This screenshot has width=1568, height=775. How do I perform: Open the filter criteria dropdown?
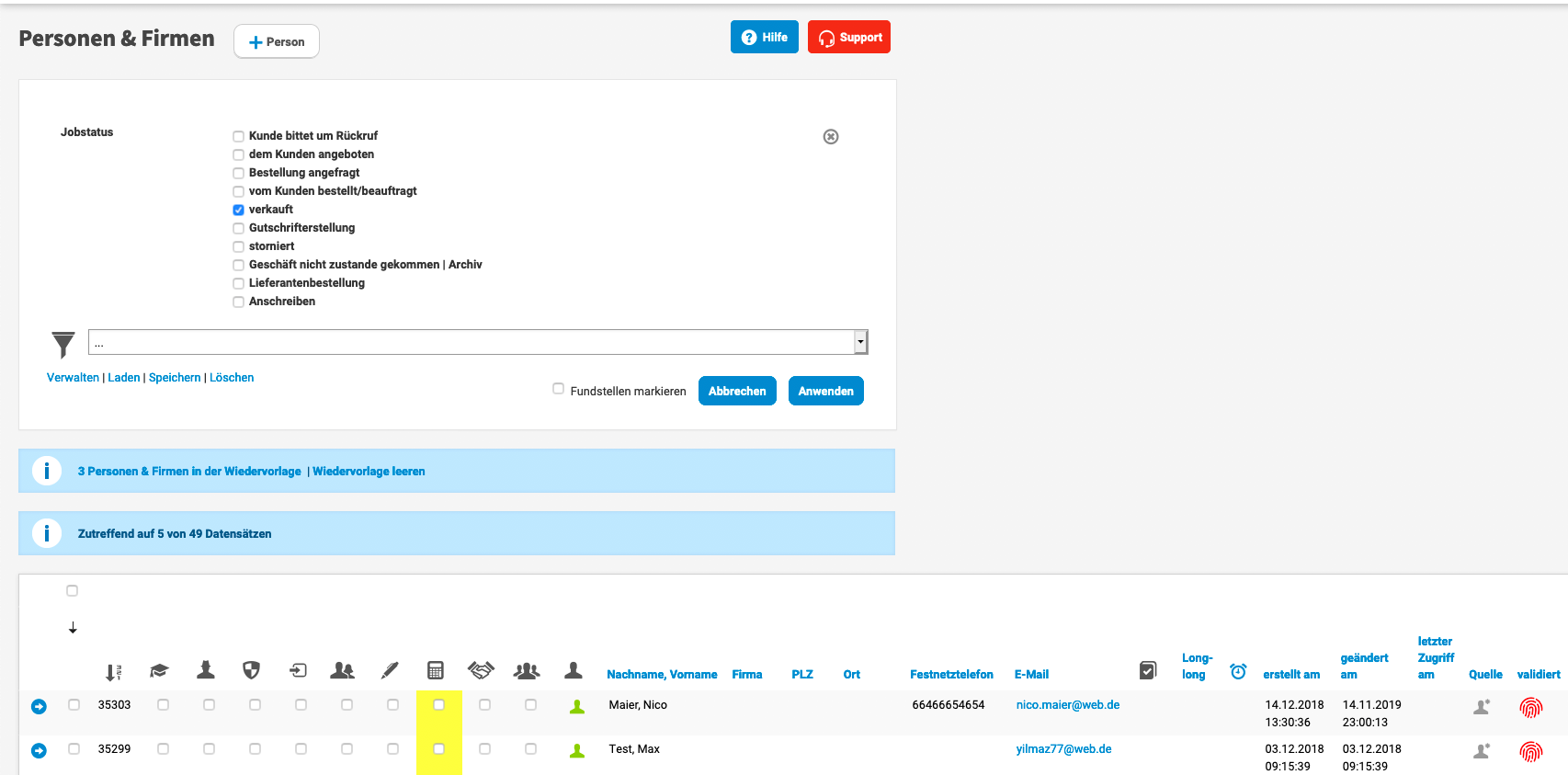[x=860, y=342]
